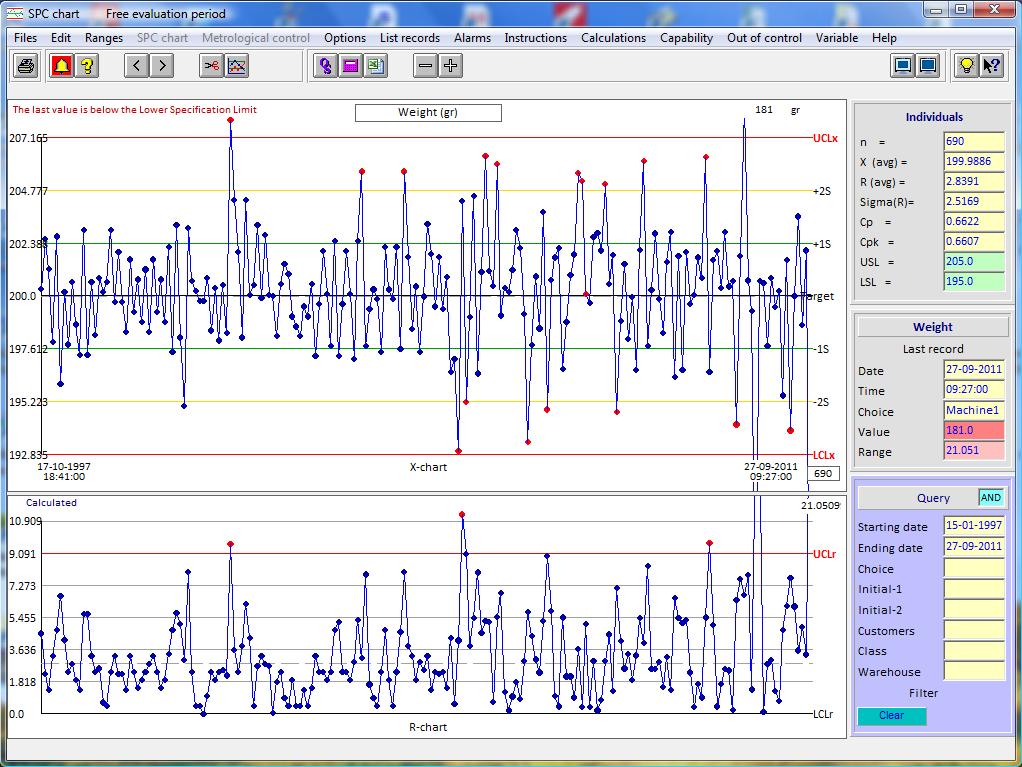The height and width of the screenshot is (767, 1022).
Task: Open the Capability menu
Action: point(686,38)
